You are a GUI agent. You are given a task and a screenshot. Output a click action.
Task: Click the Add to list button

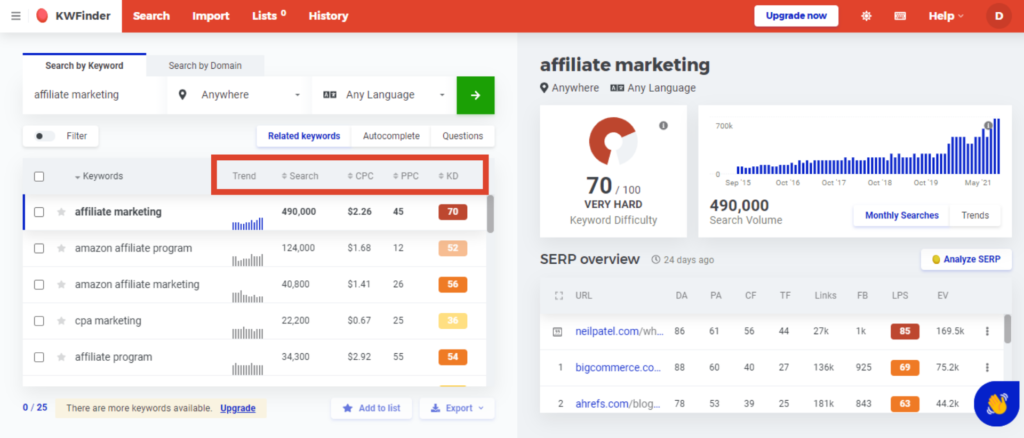coord(371,408)
